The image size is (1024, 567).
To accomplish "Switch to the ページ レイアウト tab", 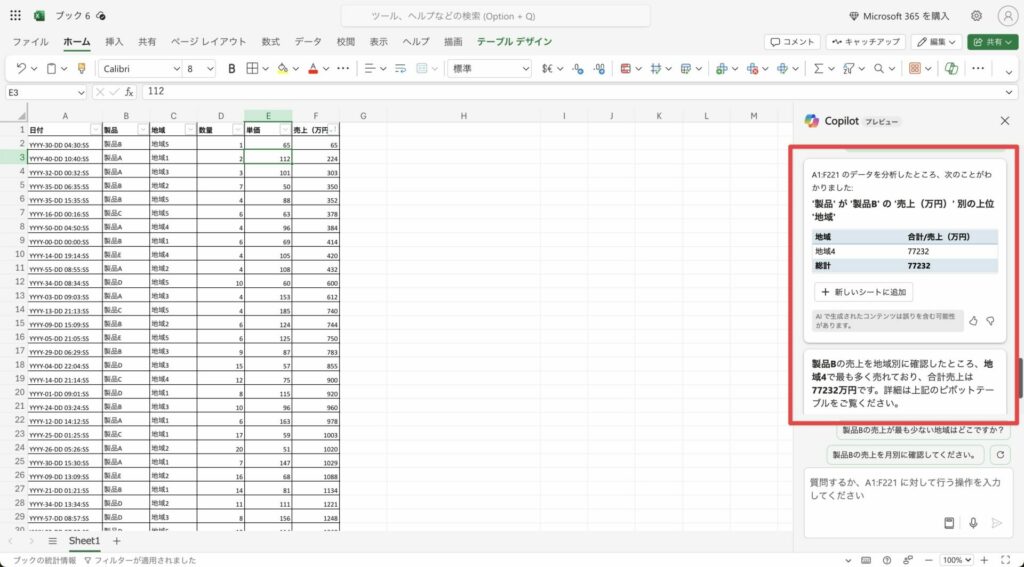I will (x=209, y=42).
